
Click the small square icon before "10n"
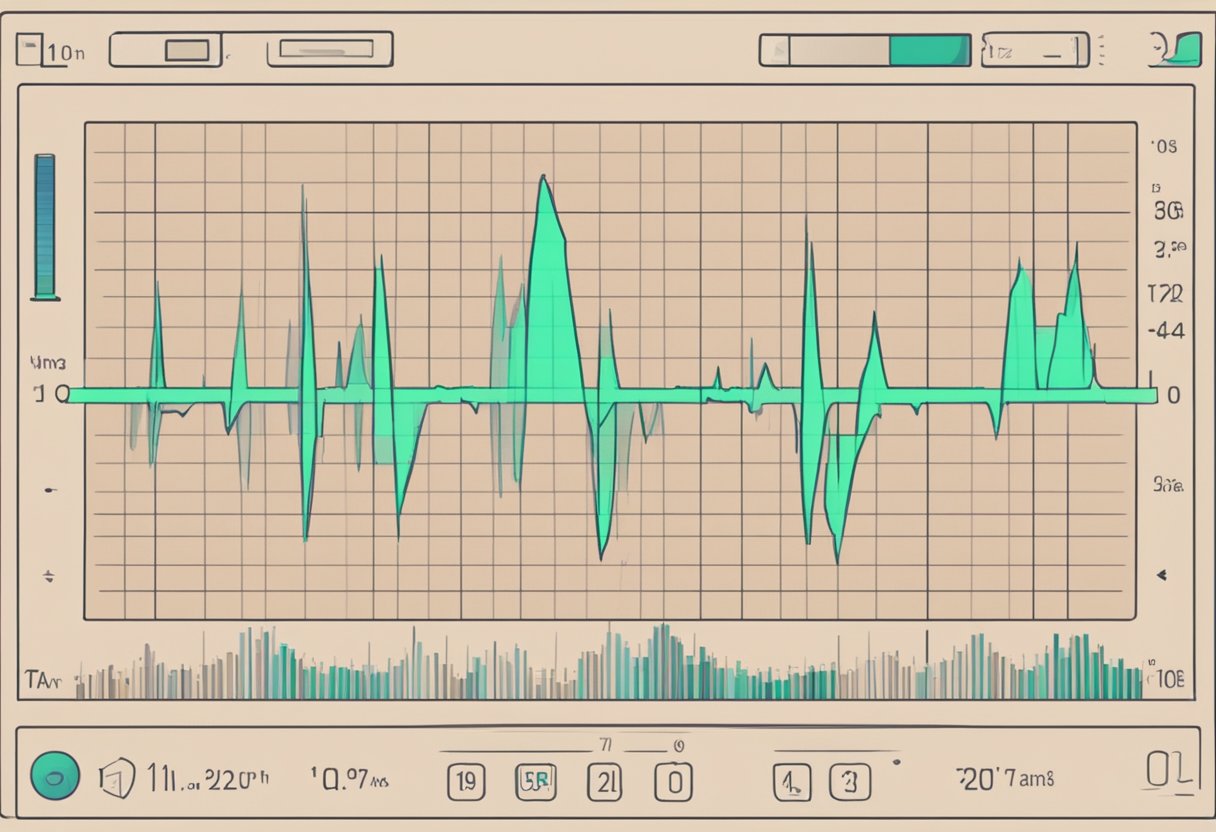click(30, 51)
